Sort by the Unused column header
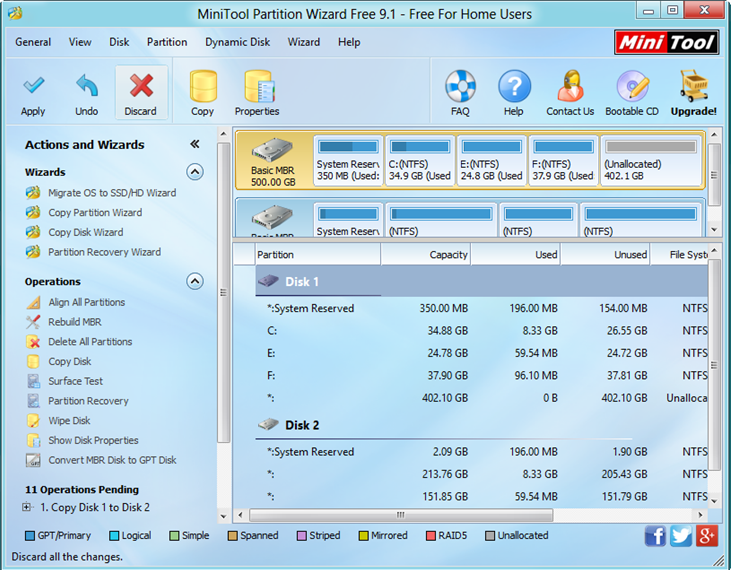The width and height of the screenshot is (731, 570). pyautogui.click(x=605, y=254)
